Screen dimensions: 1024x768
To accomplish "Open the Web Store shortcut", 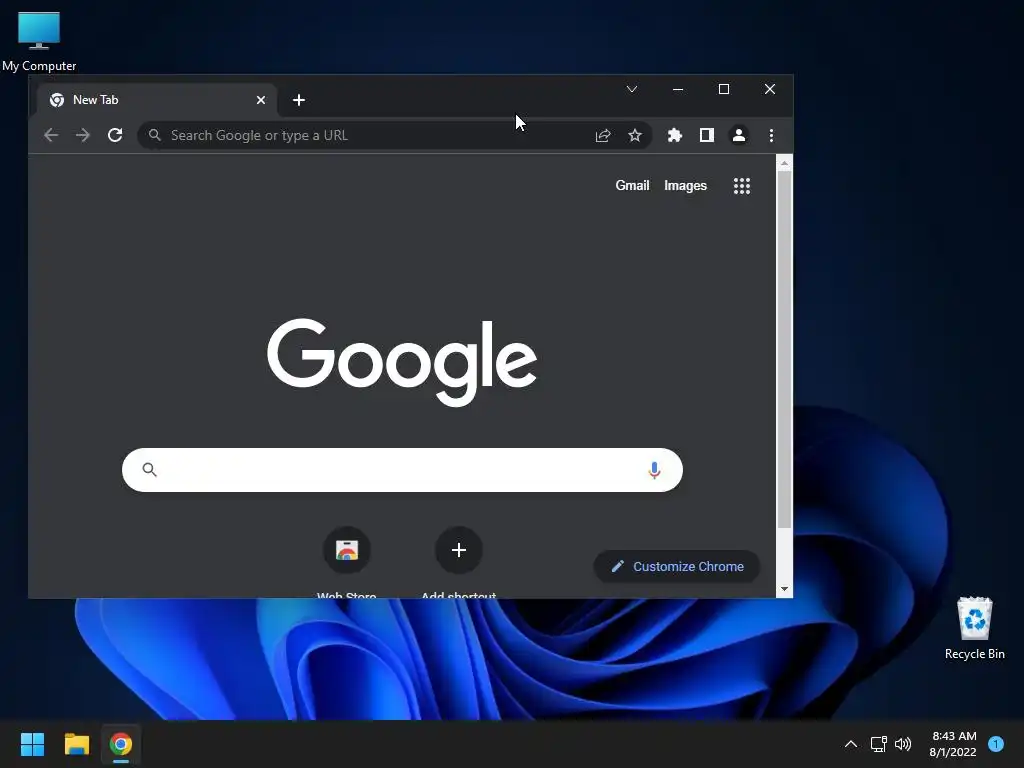I will pyautogui.click(x=347, y=550).
